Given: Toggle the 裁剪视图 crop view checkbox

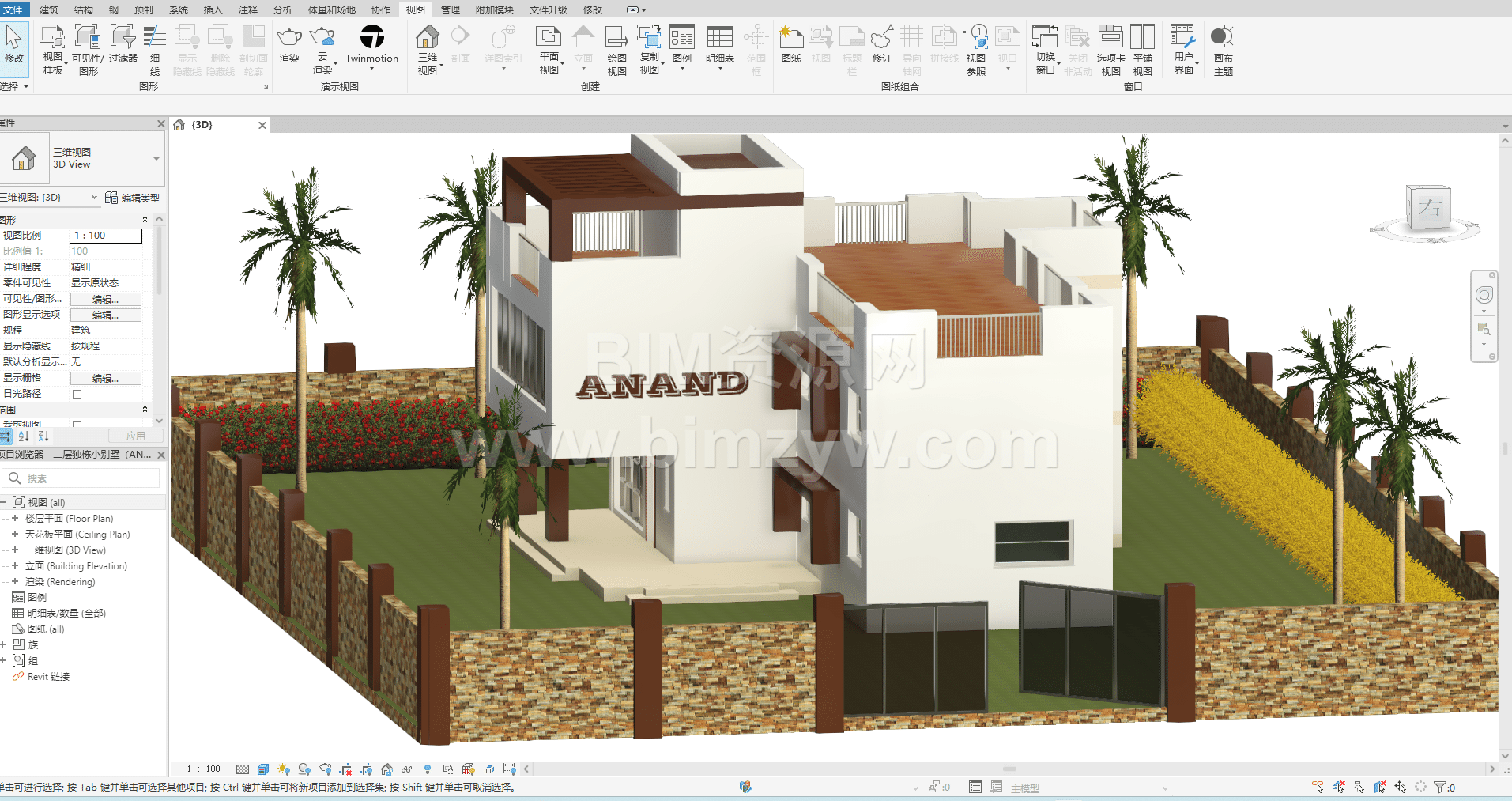Looking at the screenshot, I should point(77,425).
